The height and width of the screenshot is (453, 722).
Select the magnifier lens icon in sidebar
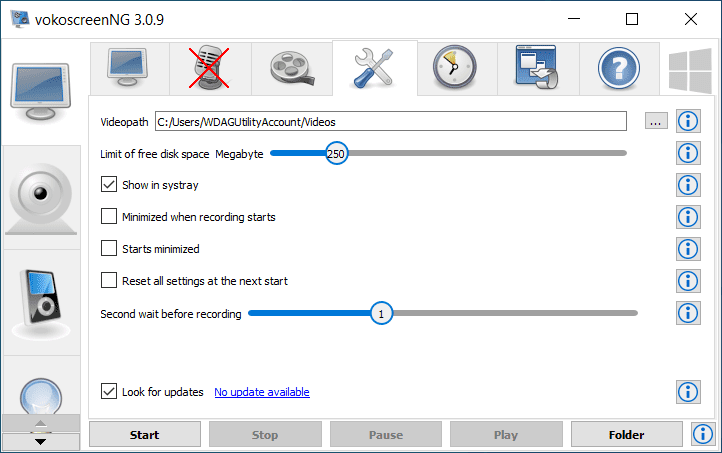[x=41, y=395]
